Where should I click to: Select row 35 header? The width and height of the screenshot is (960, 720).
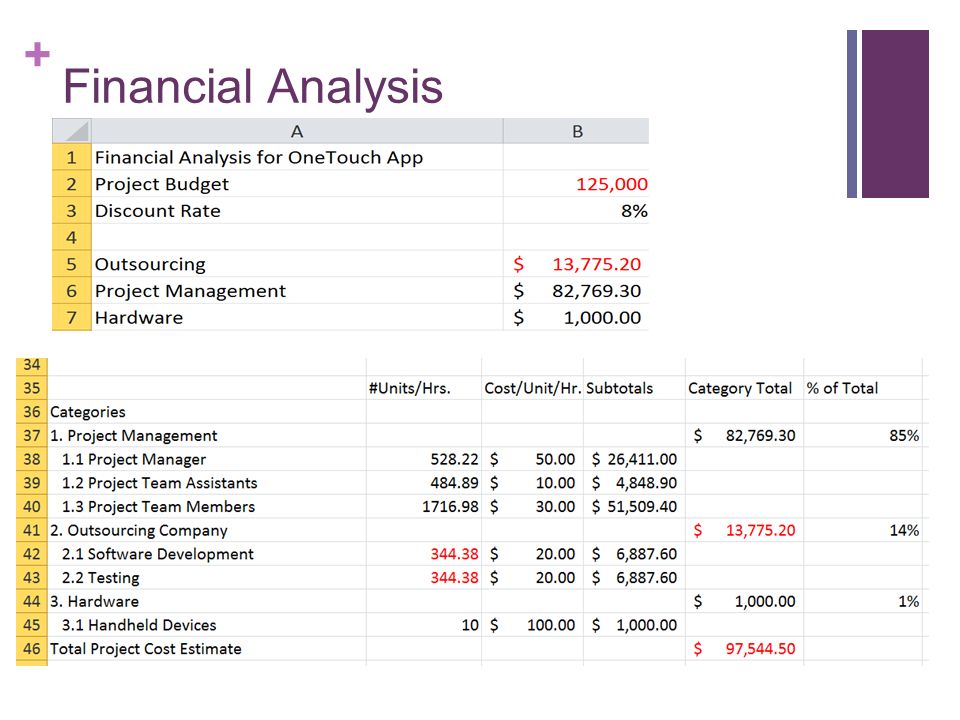coord(32,388)
